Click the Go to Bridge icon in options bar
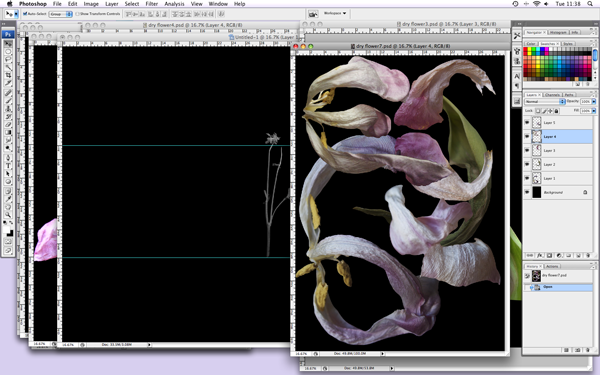 313,14
